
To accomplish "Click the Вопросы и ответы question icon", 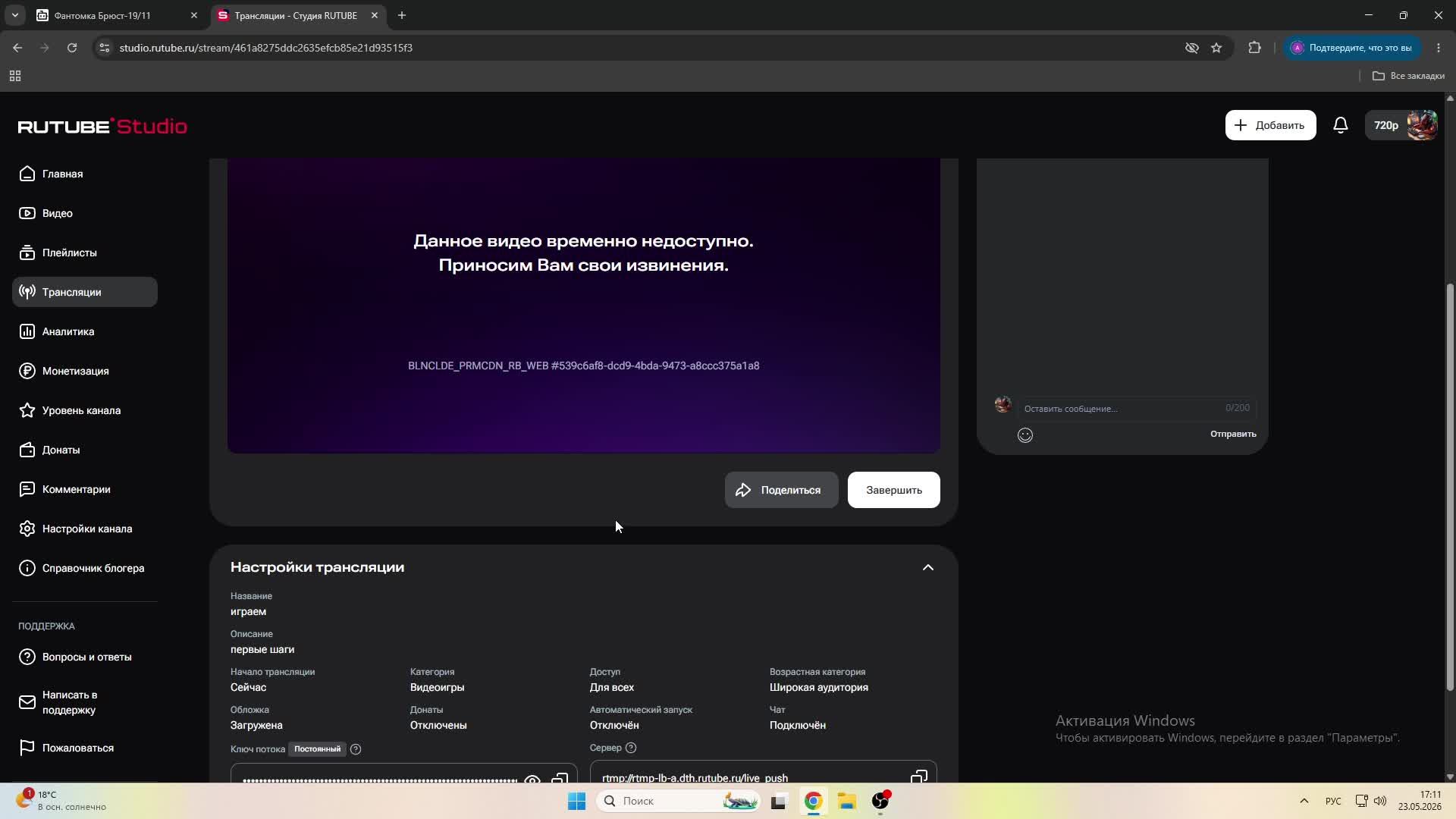I will coord(27,657).
